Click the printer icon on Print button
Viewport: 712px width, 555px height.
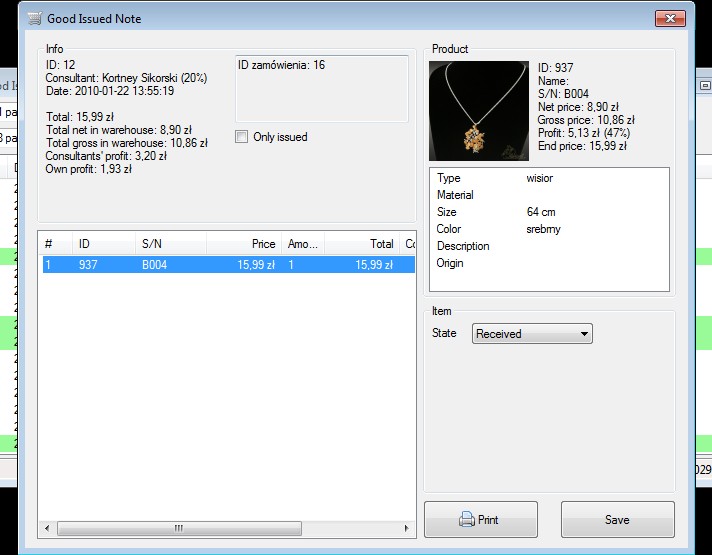coord(466,519)
